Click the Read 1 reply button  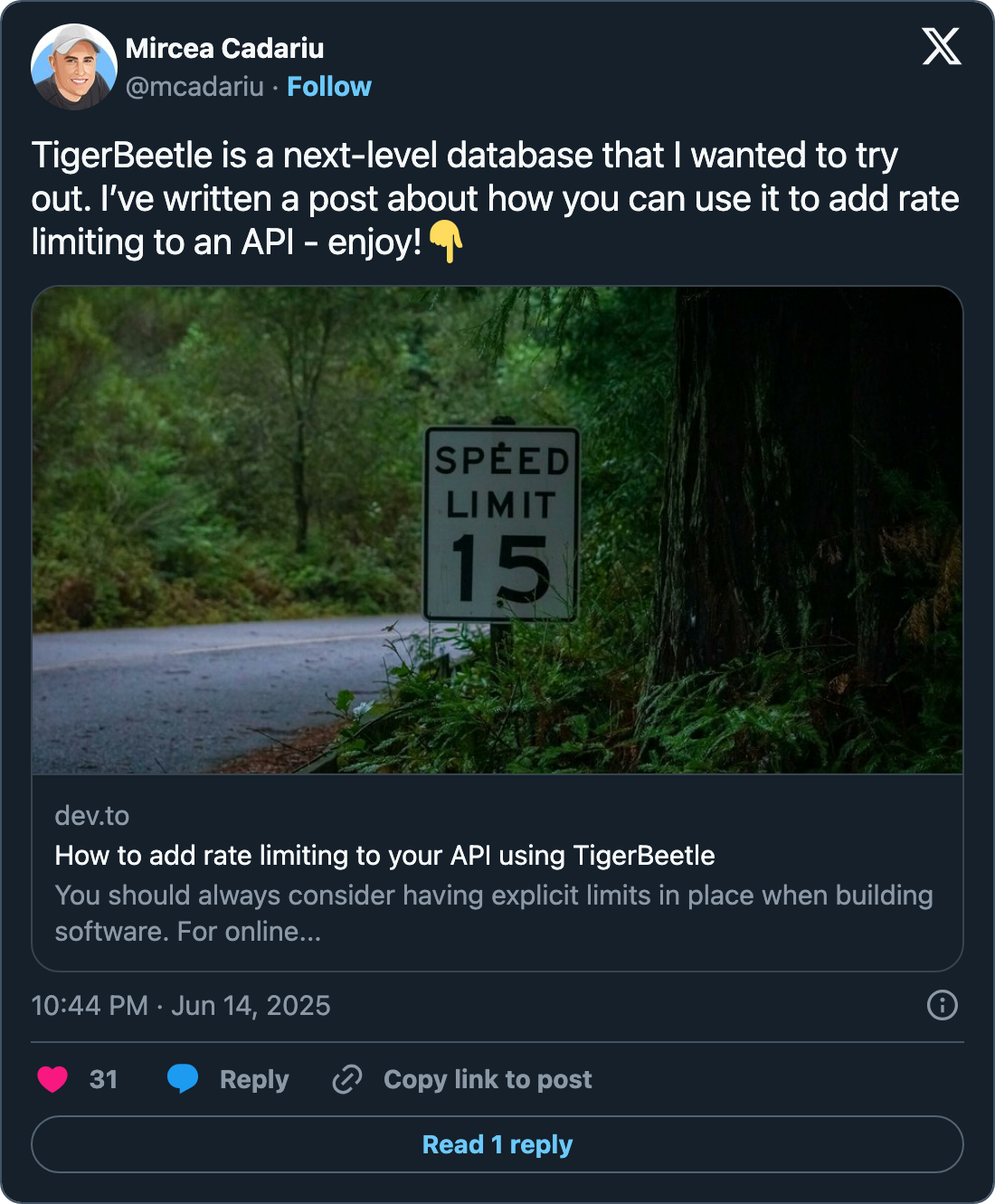coord(497,1144)
